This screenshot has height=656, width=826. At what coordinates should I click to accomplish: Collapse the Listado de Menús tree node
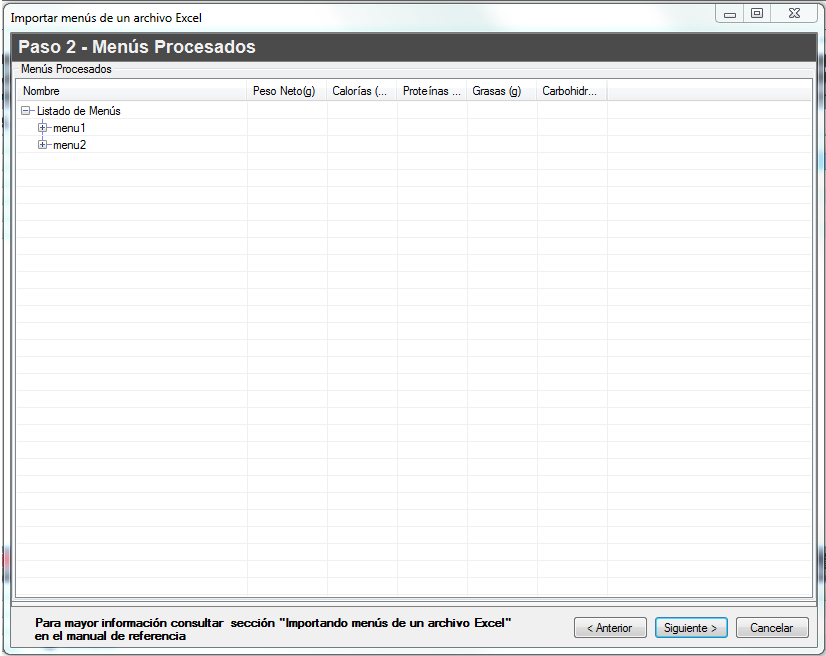(x=25, y=111)
